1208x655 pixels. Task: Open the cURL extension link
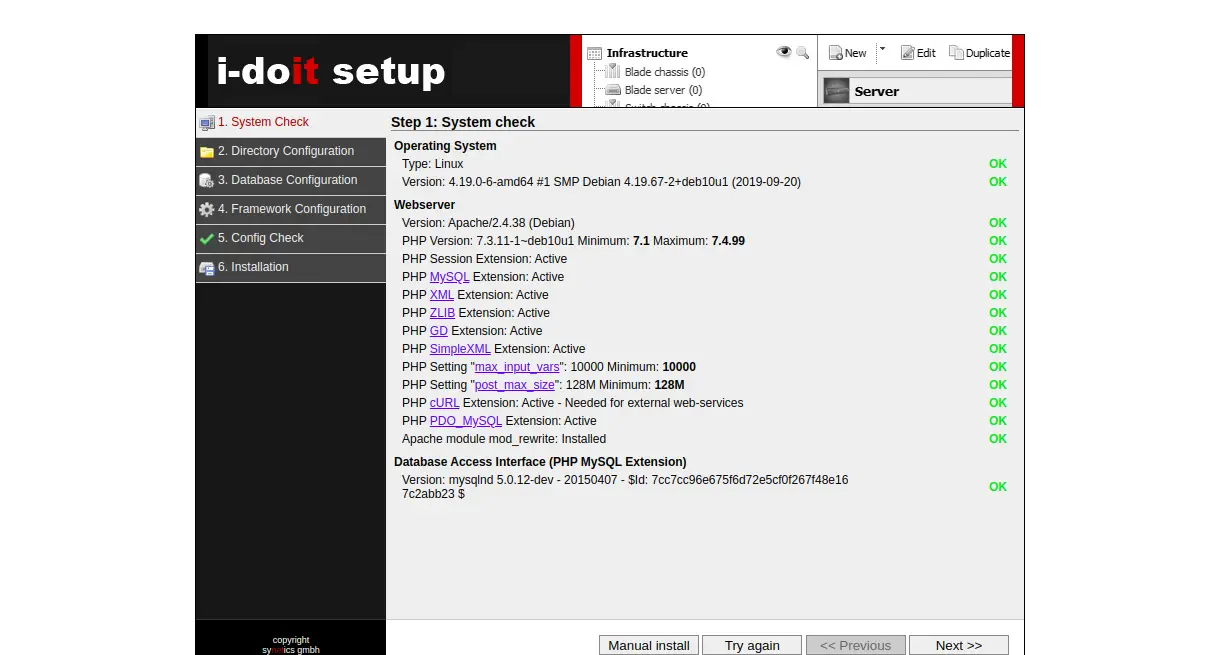(445, 403)
